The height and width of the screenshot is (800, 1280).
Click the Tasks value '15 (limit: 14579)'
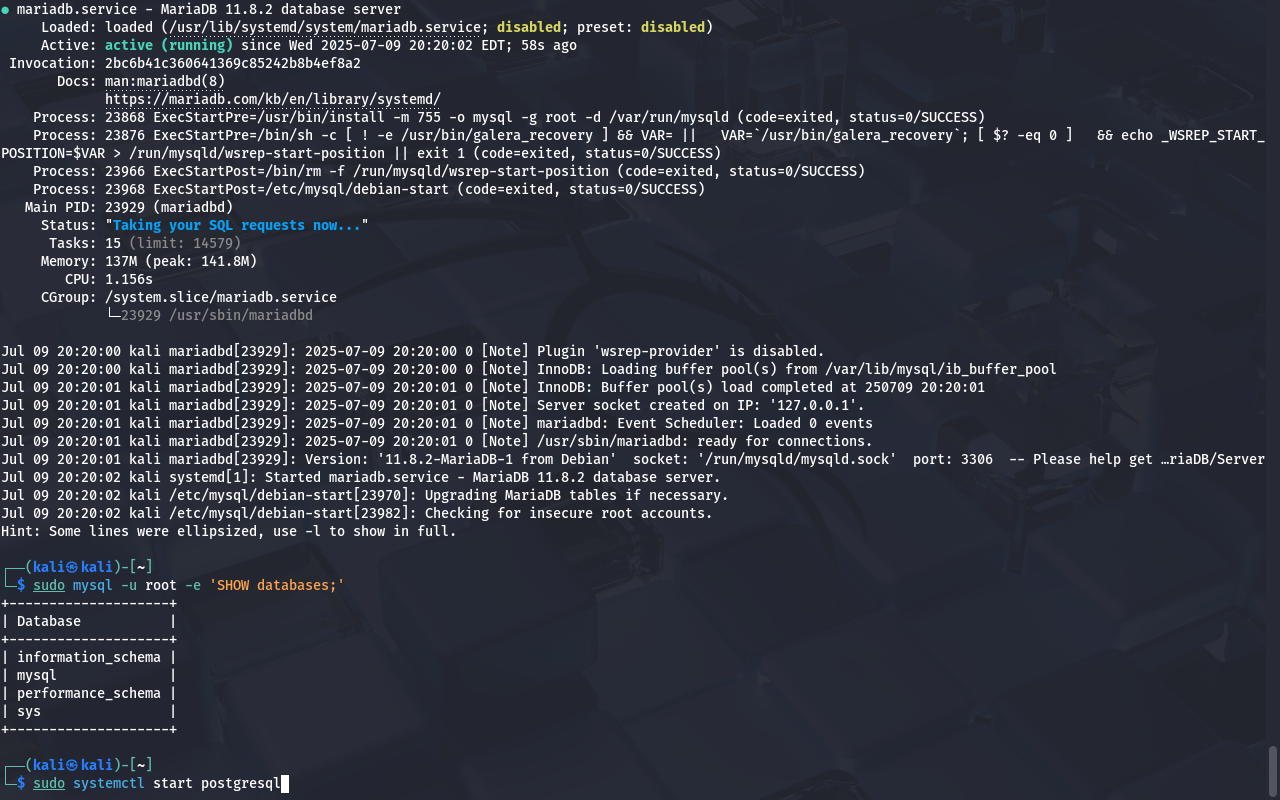[173, 243]
